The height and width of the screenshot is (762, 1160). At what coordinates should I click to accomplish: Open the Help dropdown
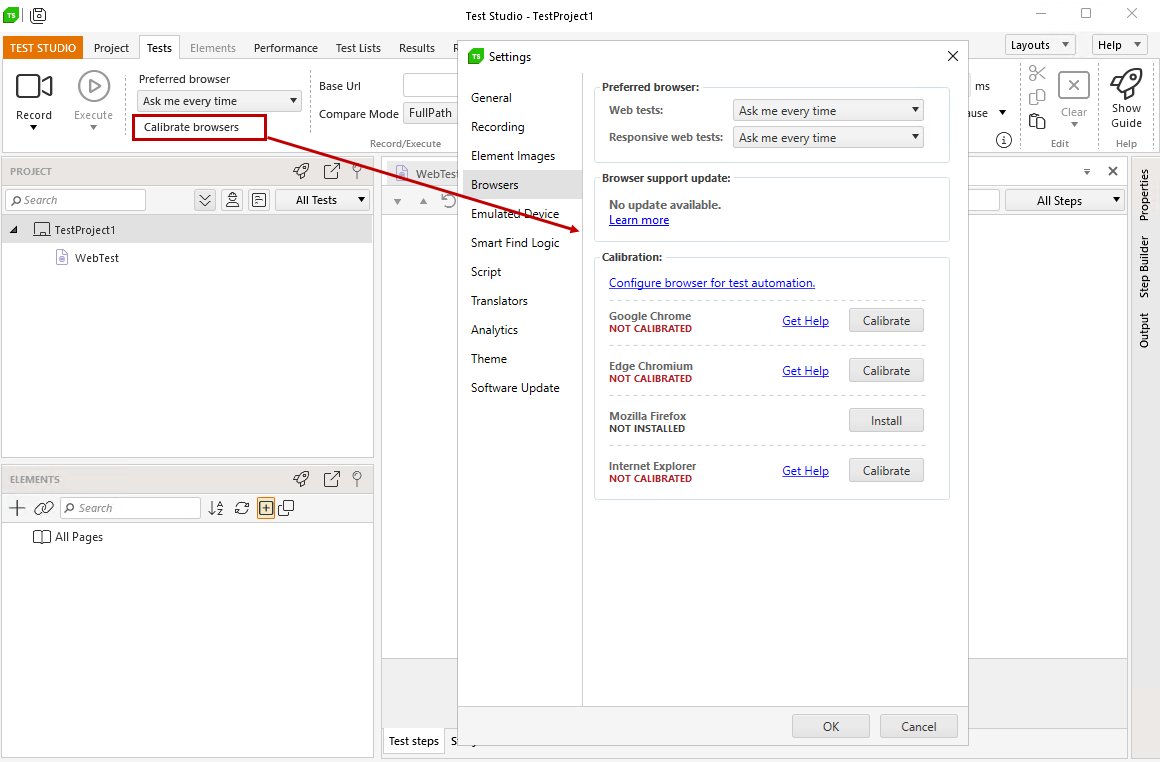tap(1119, 45)
